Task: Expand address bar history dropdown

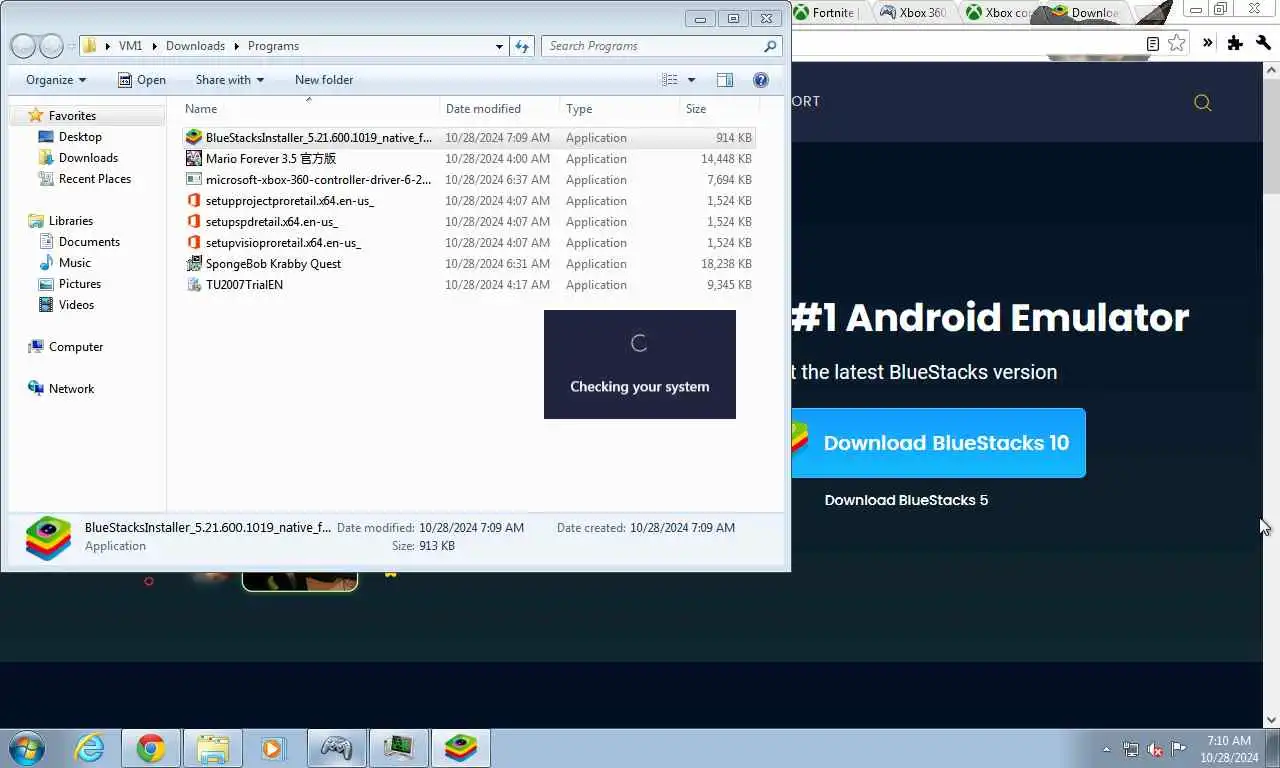Action: click(x=500, y=46)
